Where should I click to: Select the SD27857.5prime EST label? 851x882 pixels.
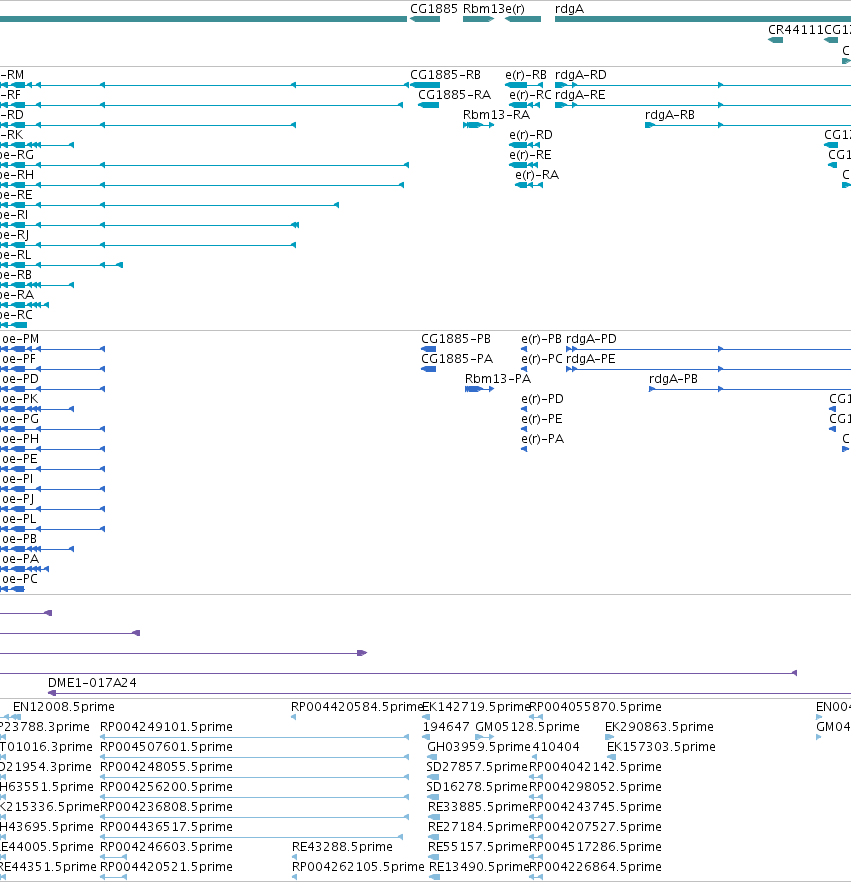477,767
